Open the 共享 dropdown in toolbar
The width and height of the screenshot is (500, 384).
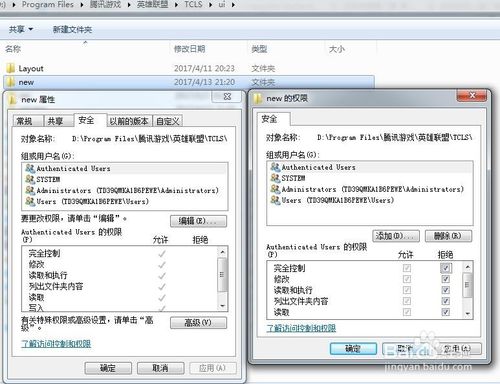(21, 29)
